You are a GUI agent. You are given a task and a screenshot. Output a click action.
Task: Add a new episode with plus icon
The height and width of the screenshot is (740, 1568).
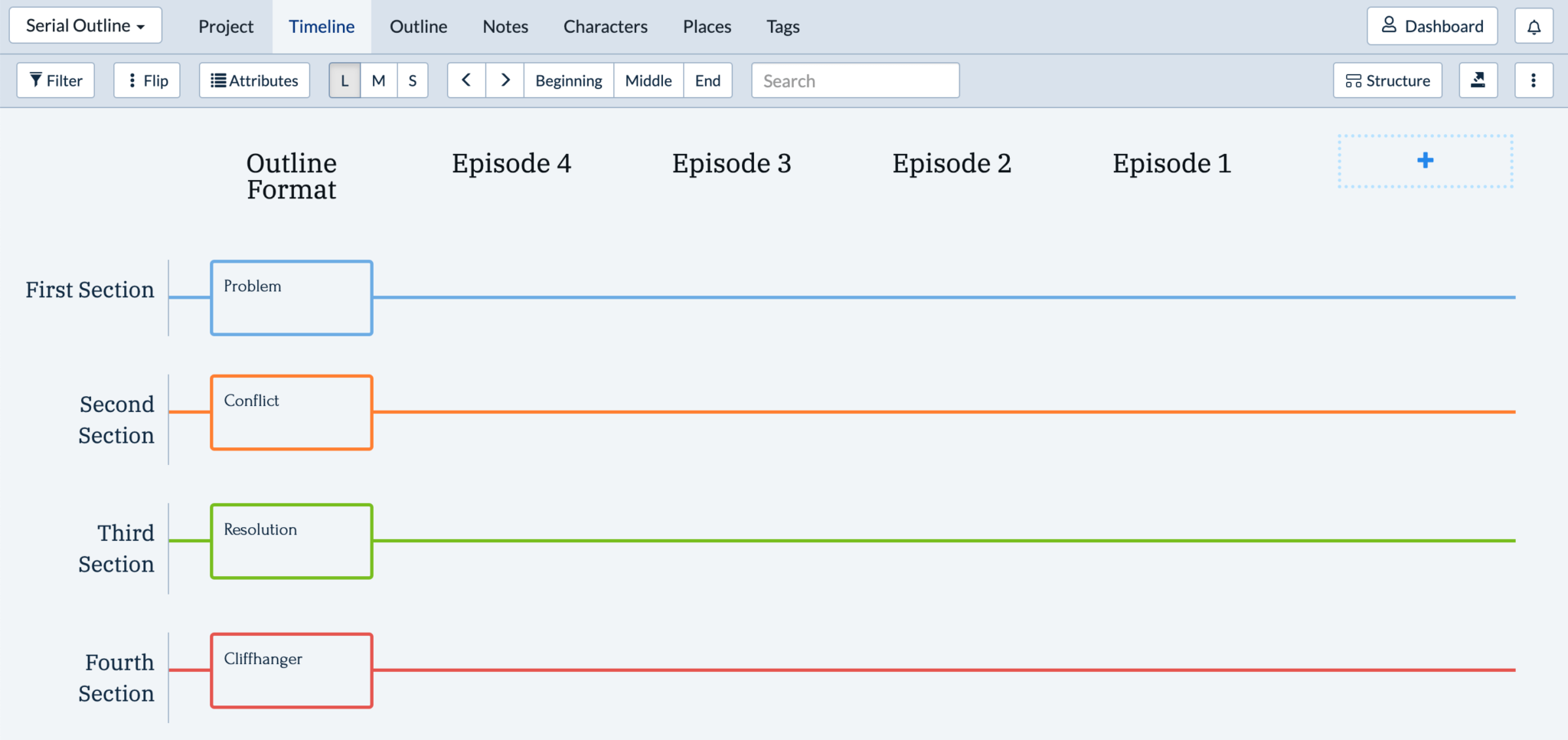[1425, 161]
